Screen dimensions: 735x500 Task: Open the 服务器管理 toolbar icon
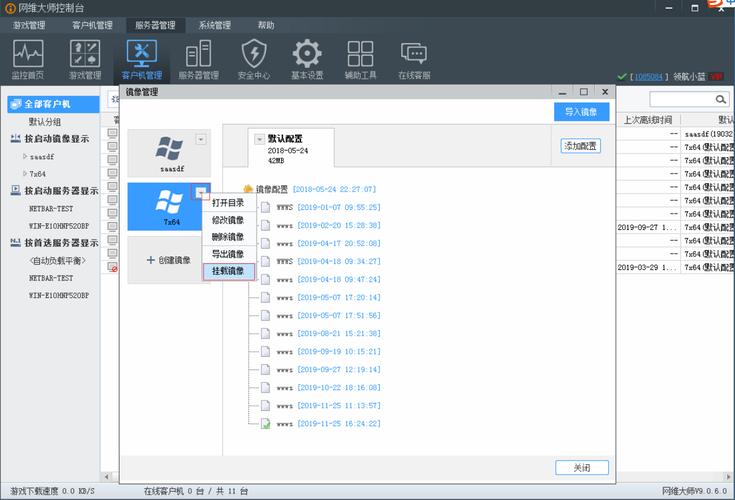click(199, 59)
